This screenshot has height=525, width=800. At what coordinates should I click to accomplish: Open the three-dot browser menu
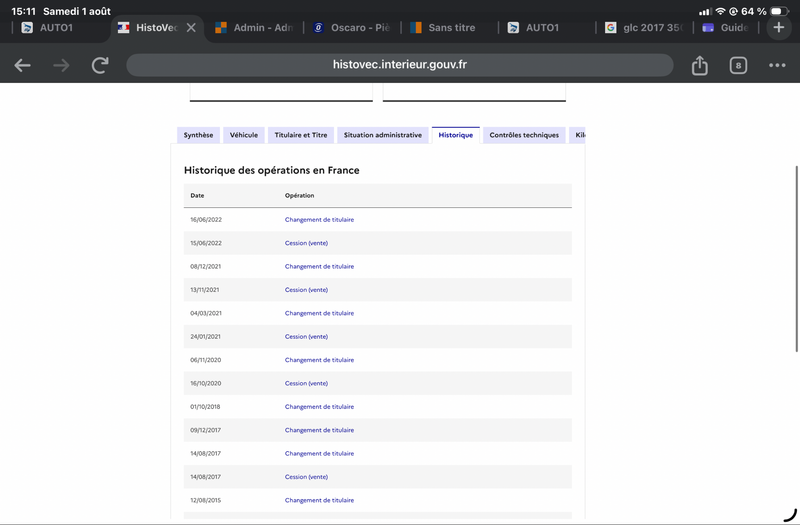777,65
